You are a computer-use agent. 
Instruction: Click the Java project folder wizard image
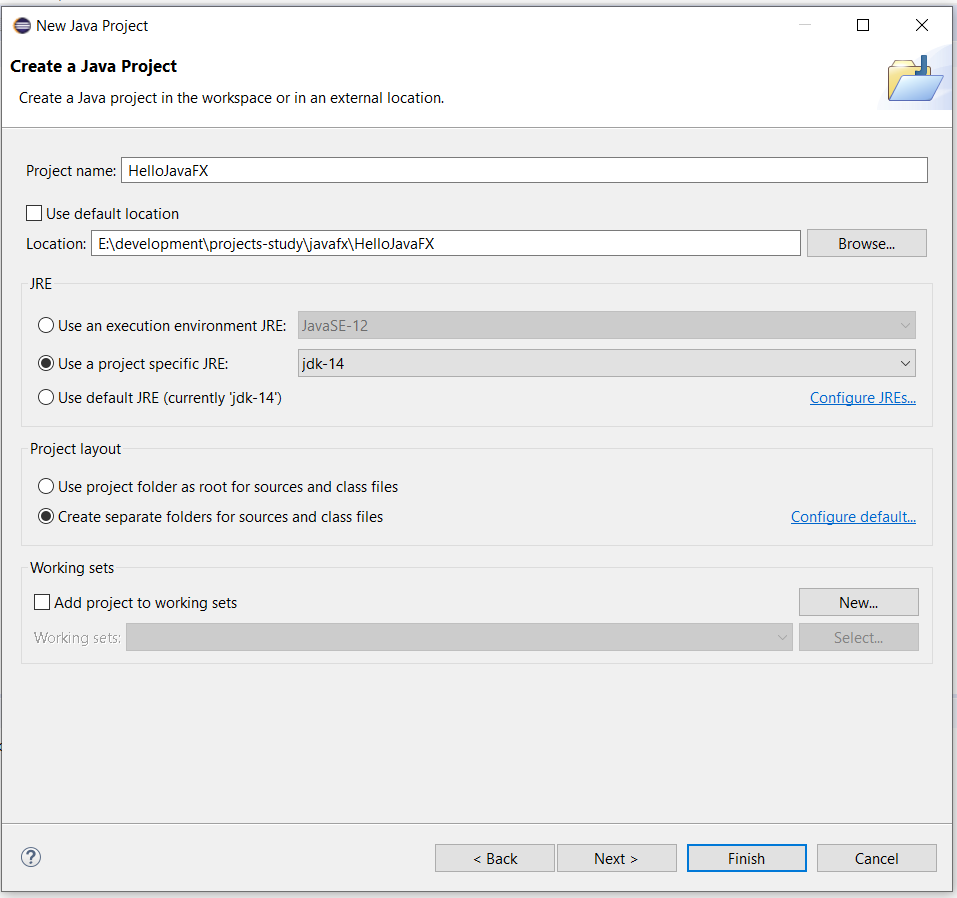914,79
